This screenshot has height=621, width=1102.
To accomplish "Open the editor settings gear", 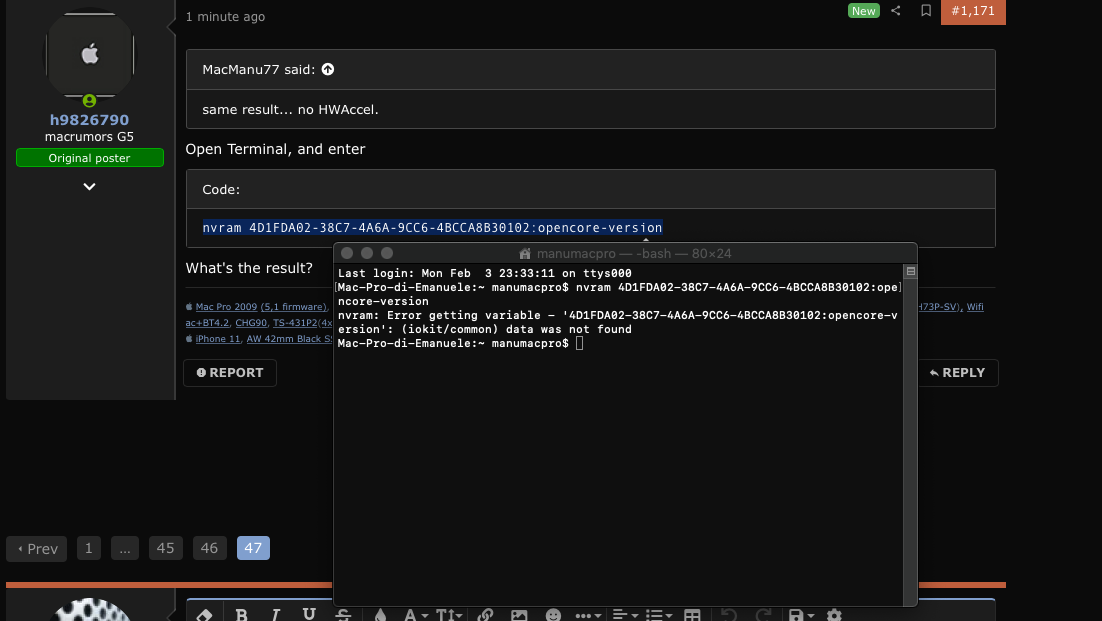I will (x=834, y=615).
